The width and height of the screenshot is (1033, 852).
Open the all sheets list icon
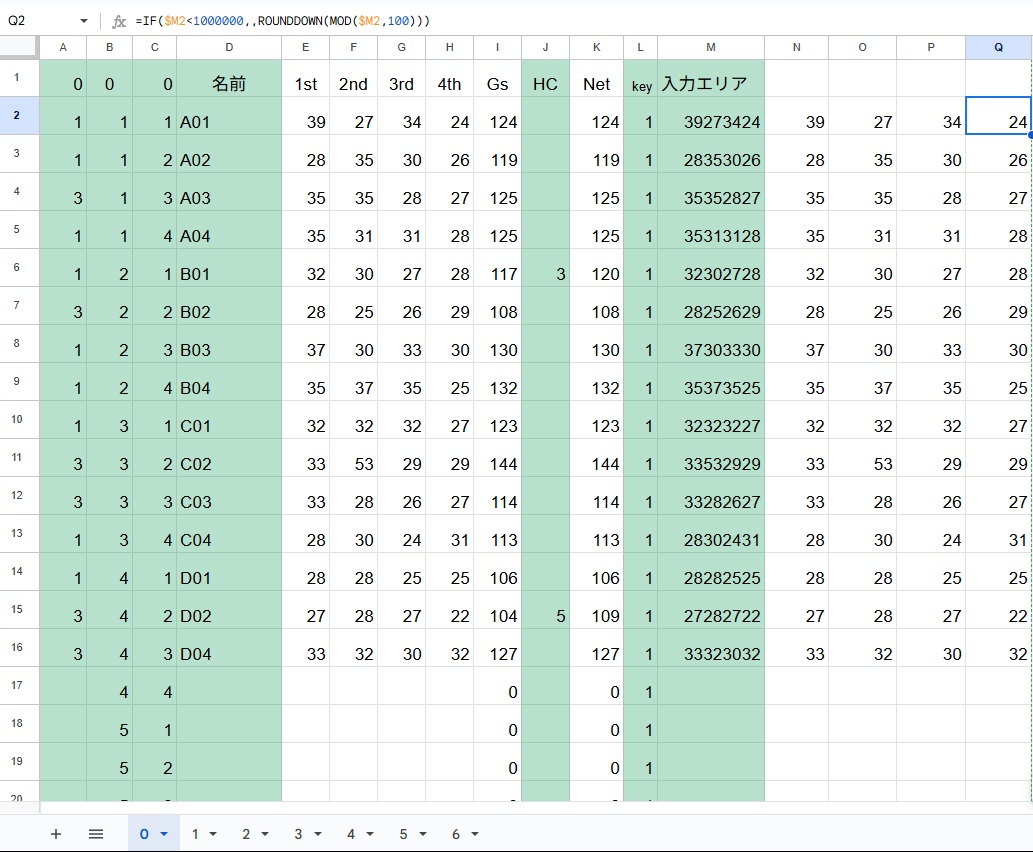96,834
